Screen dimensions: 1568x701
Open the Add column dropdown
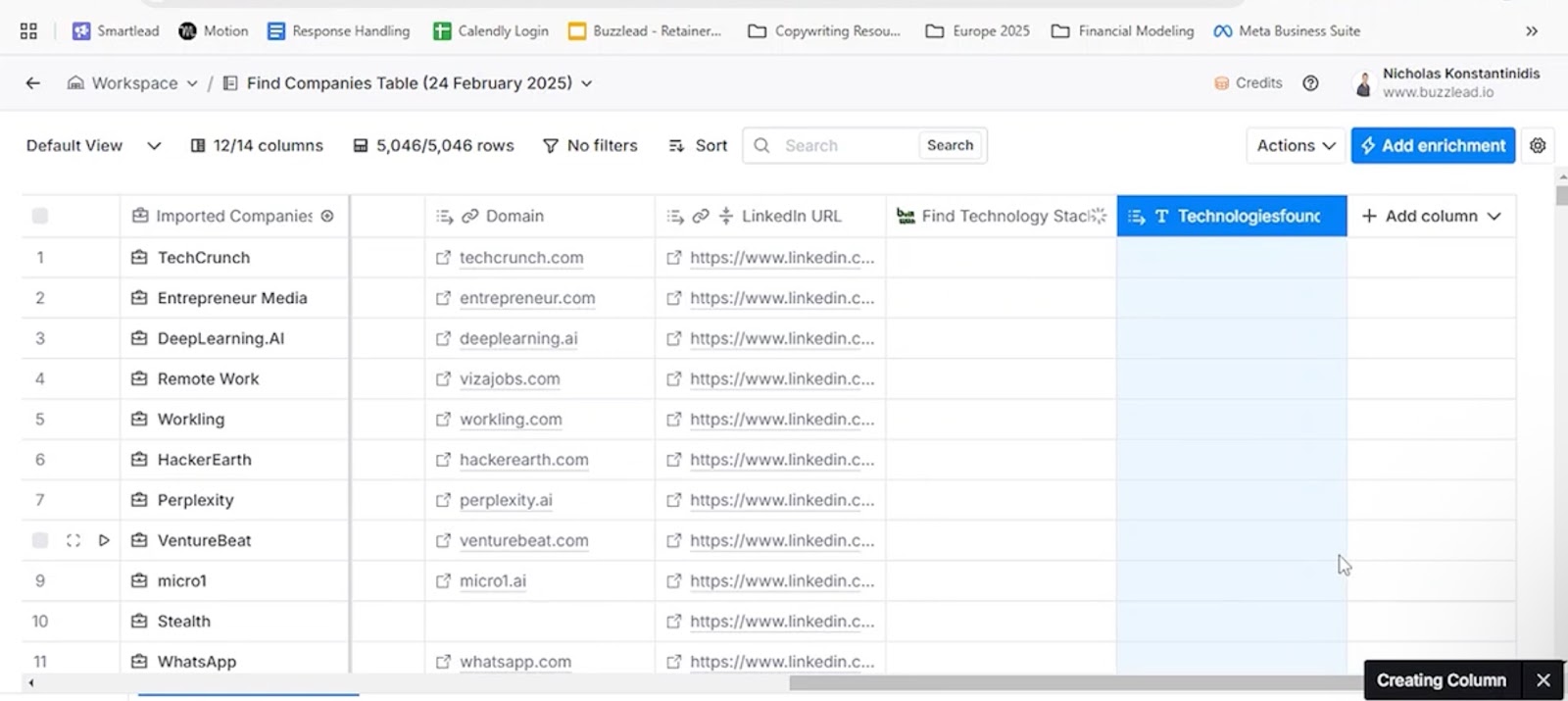pos(1431,216)
